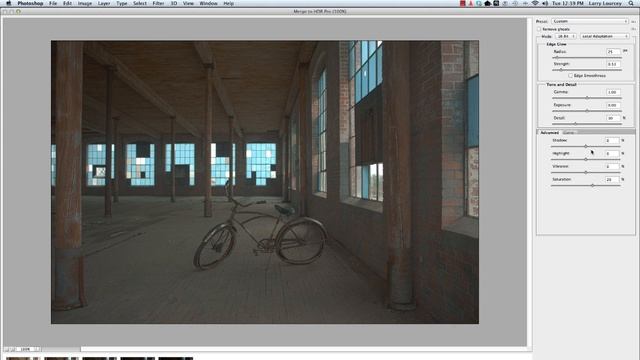Screen dimensions: 640x360
Task: Click the Edge Glow Radius value field
Action: click(613, 52)
